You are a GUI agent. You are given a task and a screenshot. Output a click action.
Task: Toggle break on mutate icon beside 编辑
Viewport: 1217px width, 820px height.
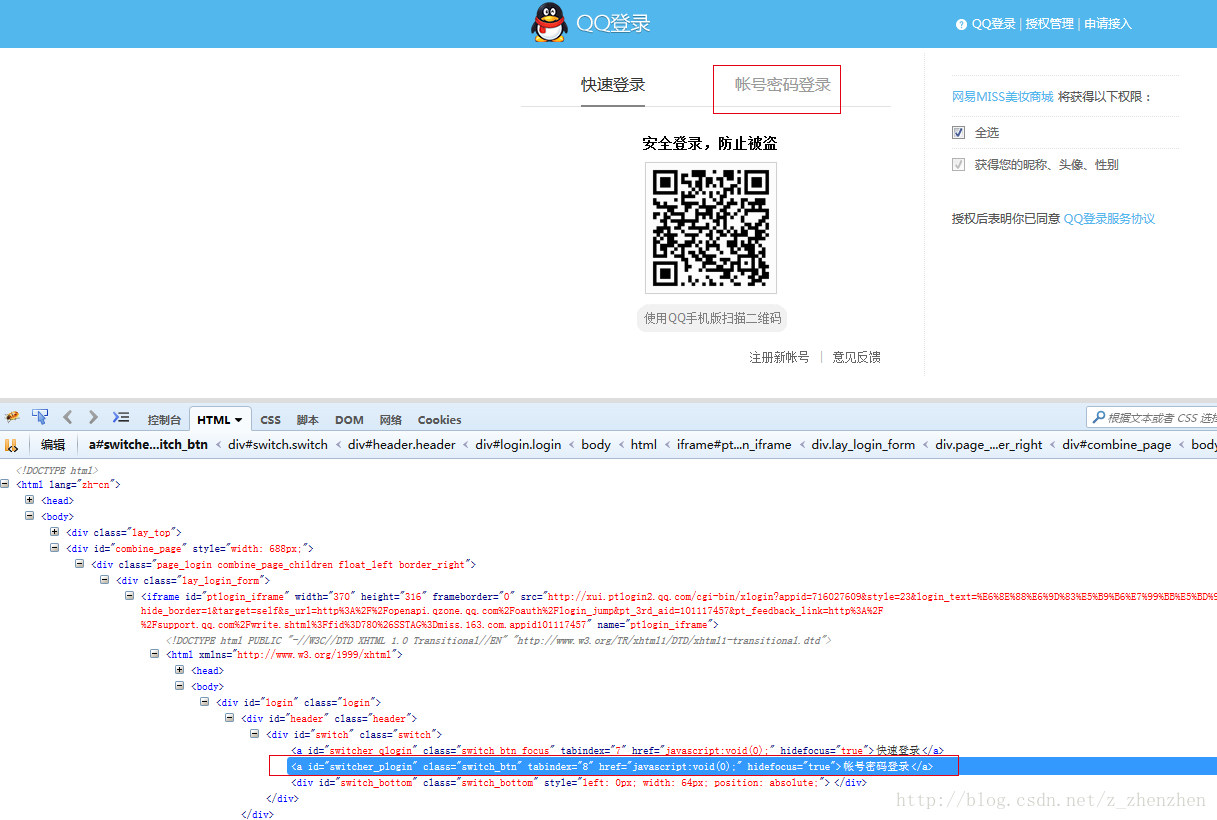point(12,445)
